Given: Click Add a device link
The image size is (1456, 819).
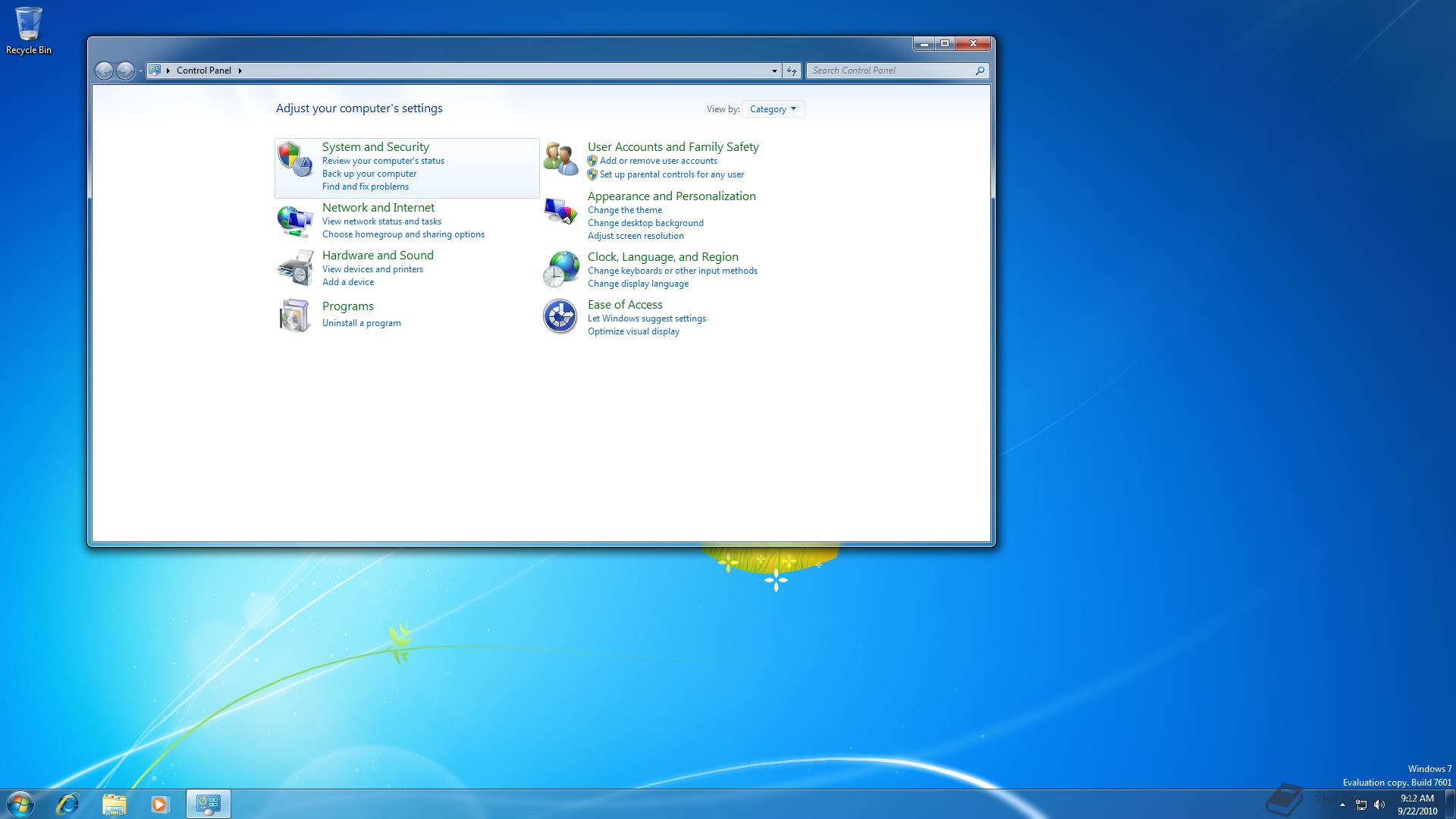Looking at the screenshot, I should (348, 282).
